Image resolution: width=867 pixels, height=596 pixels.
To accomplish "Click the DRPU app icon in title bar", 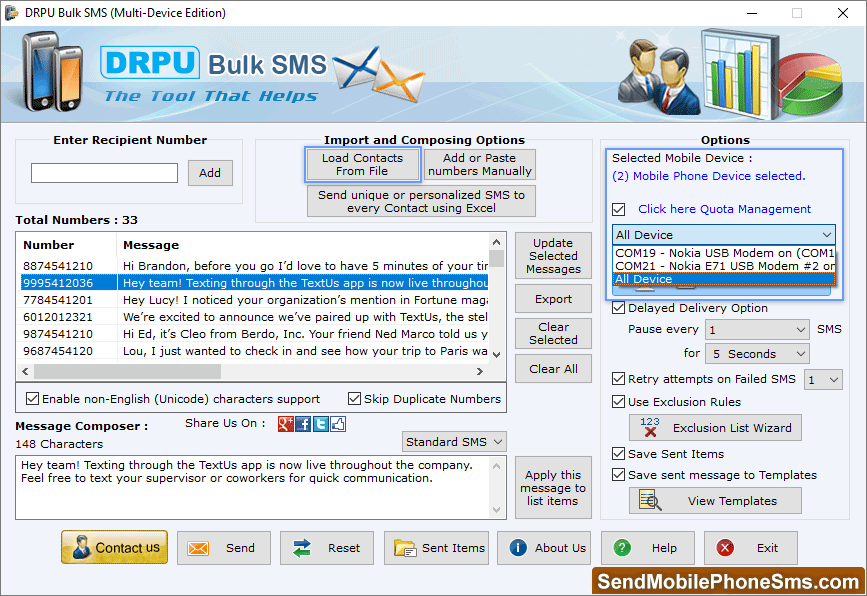I will coord(11,13).
